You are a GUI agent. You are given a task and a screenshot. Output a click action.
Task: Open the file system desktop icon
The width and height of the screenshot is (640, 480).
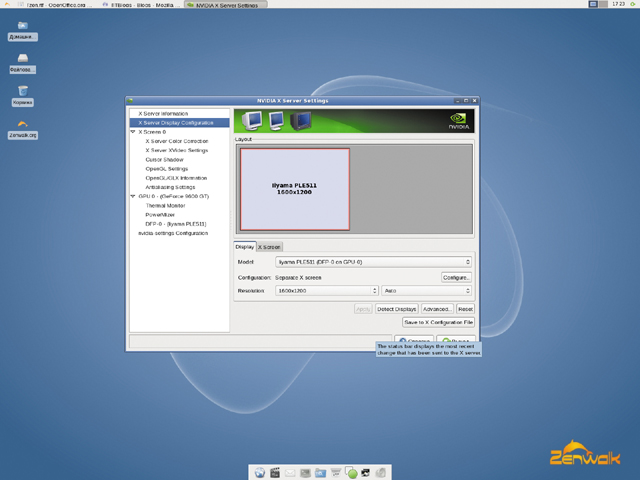pyautogui.click(x=23, y=64)
